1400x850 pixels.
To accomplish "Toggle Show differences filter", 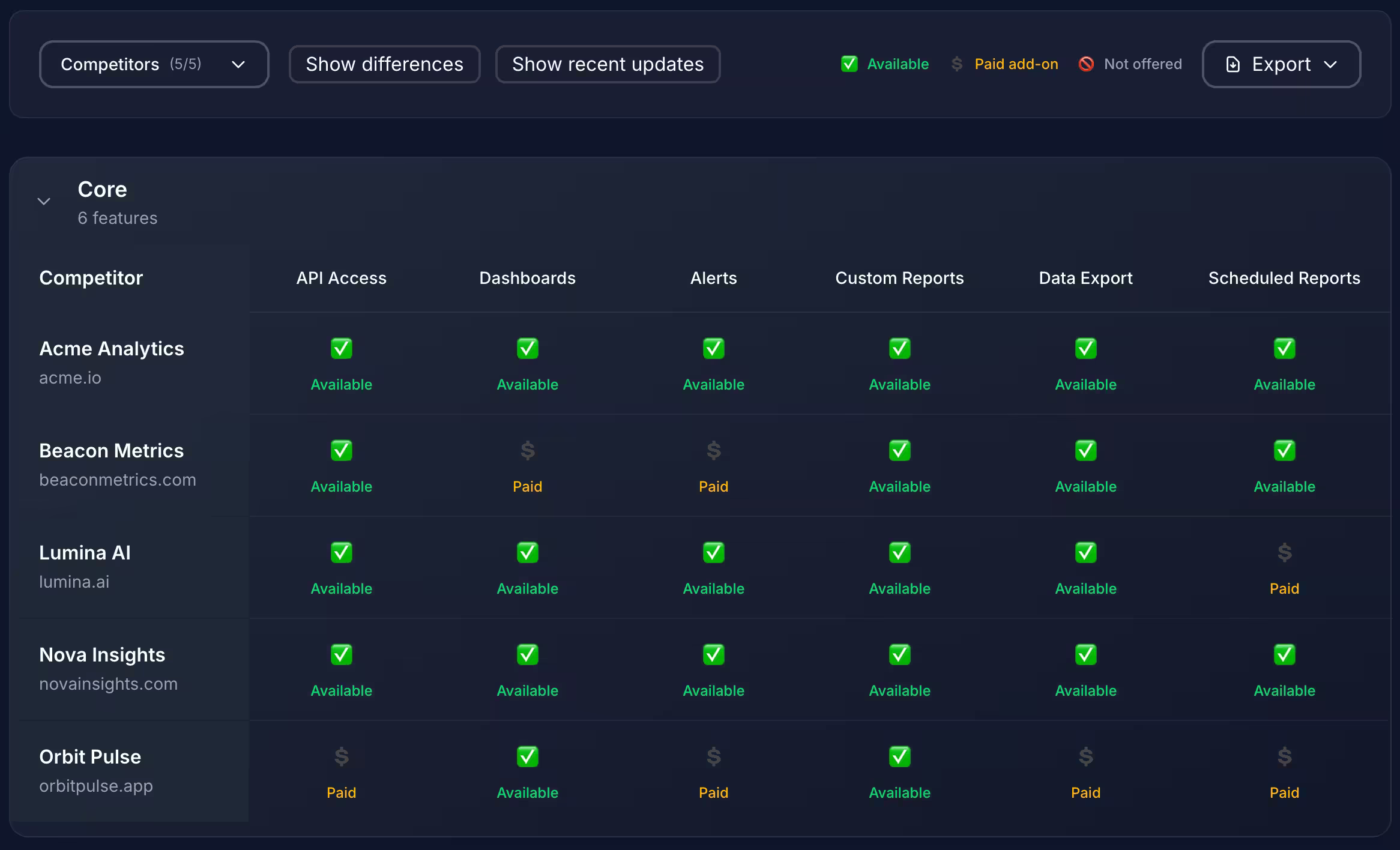I will point(384,64).
